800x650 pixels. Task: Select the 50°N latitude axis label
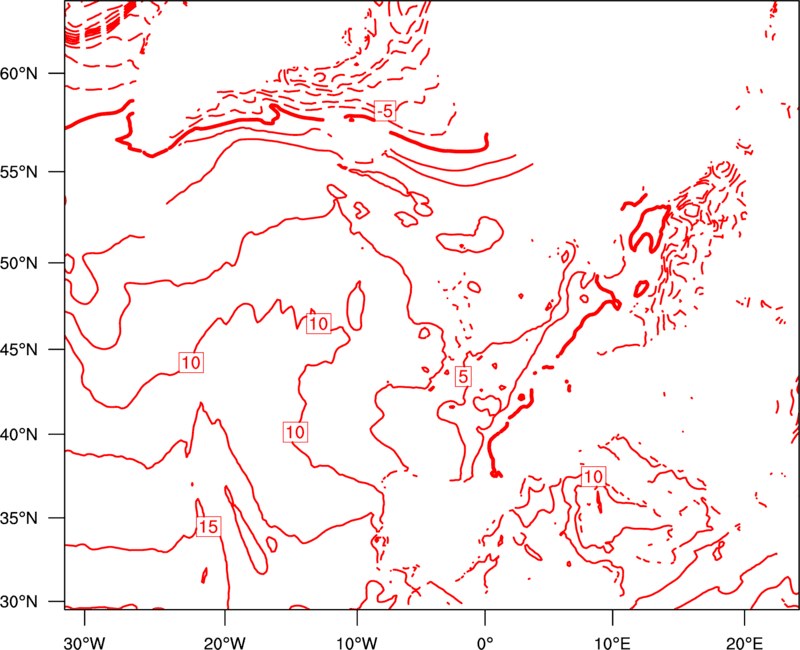pyautogui.click(x=19, y=263)
